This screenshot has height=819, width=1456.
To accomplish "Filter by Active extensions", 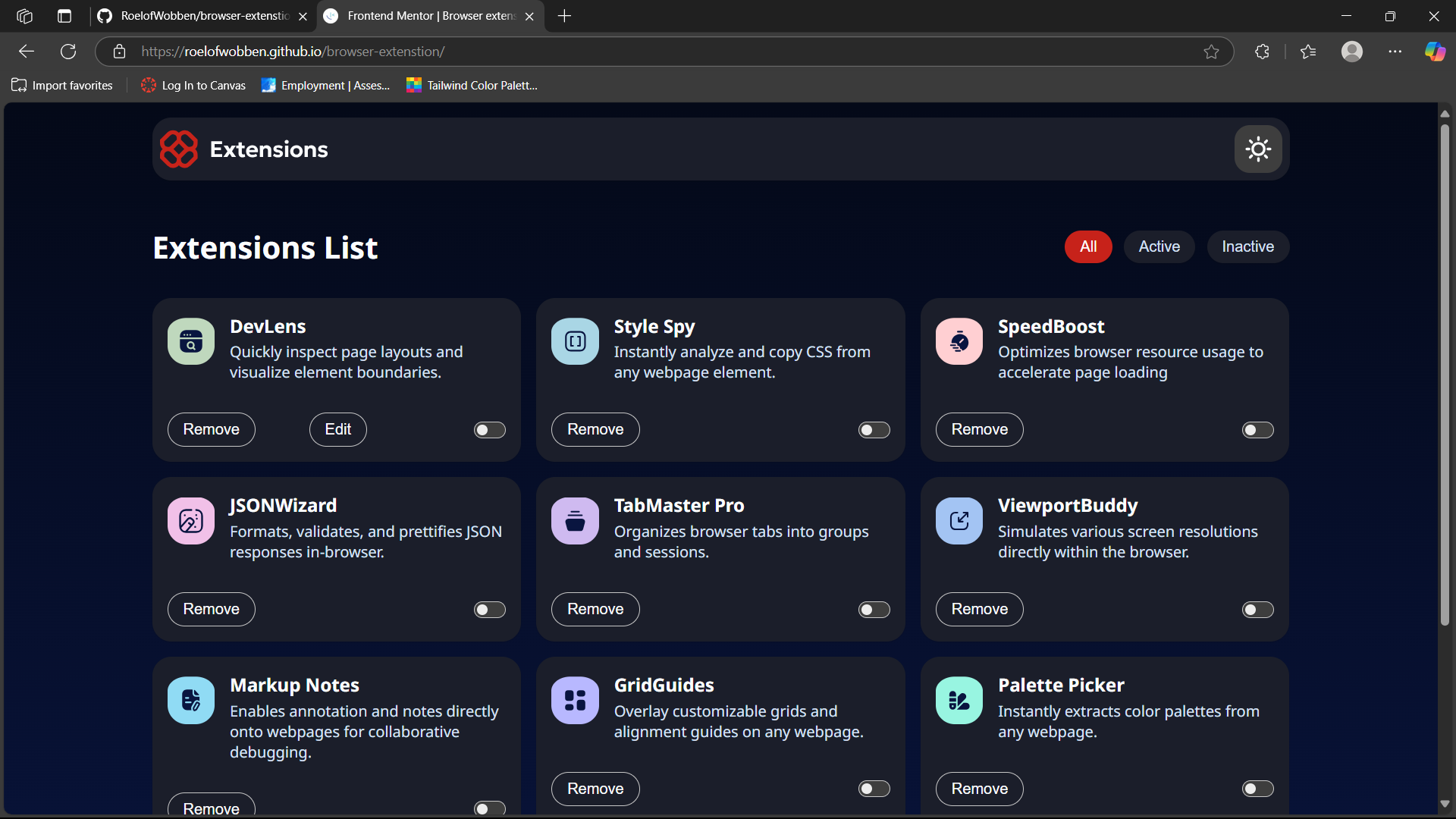I will pyautogui.click(x=1159, y=246).
